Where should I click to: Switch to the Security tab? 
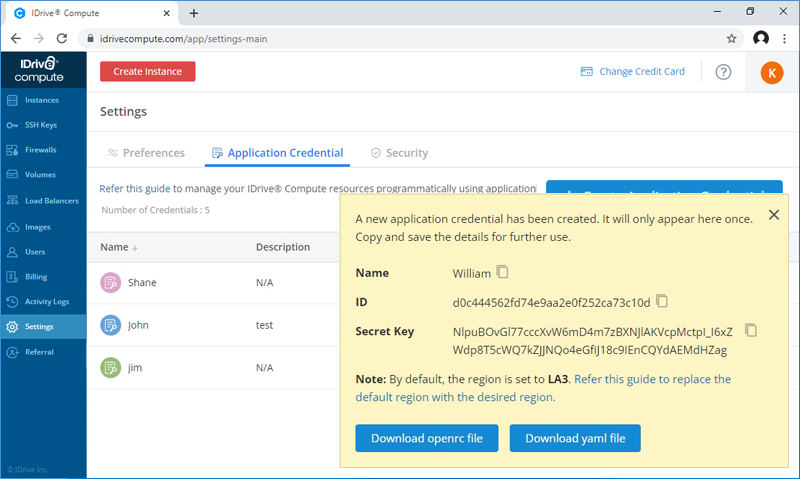pos(399,153)
